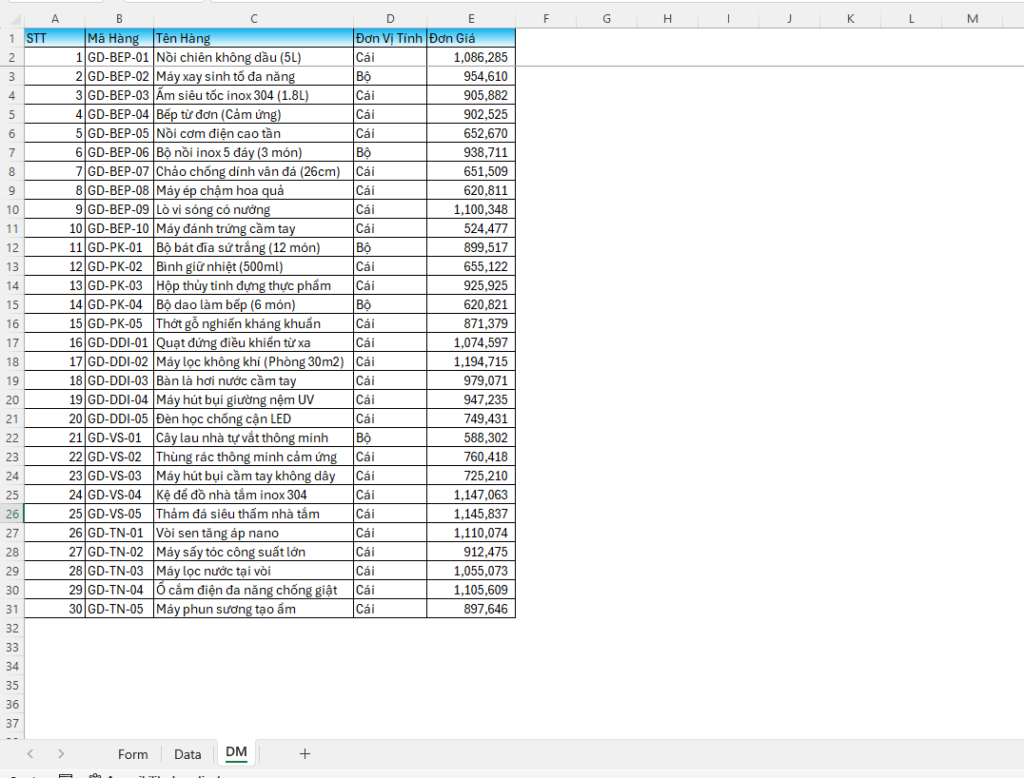The height and width of the screenshot is (778, 1024).
Task: Click the New sheet plus button
Action: tap(305, 754)
